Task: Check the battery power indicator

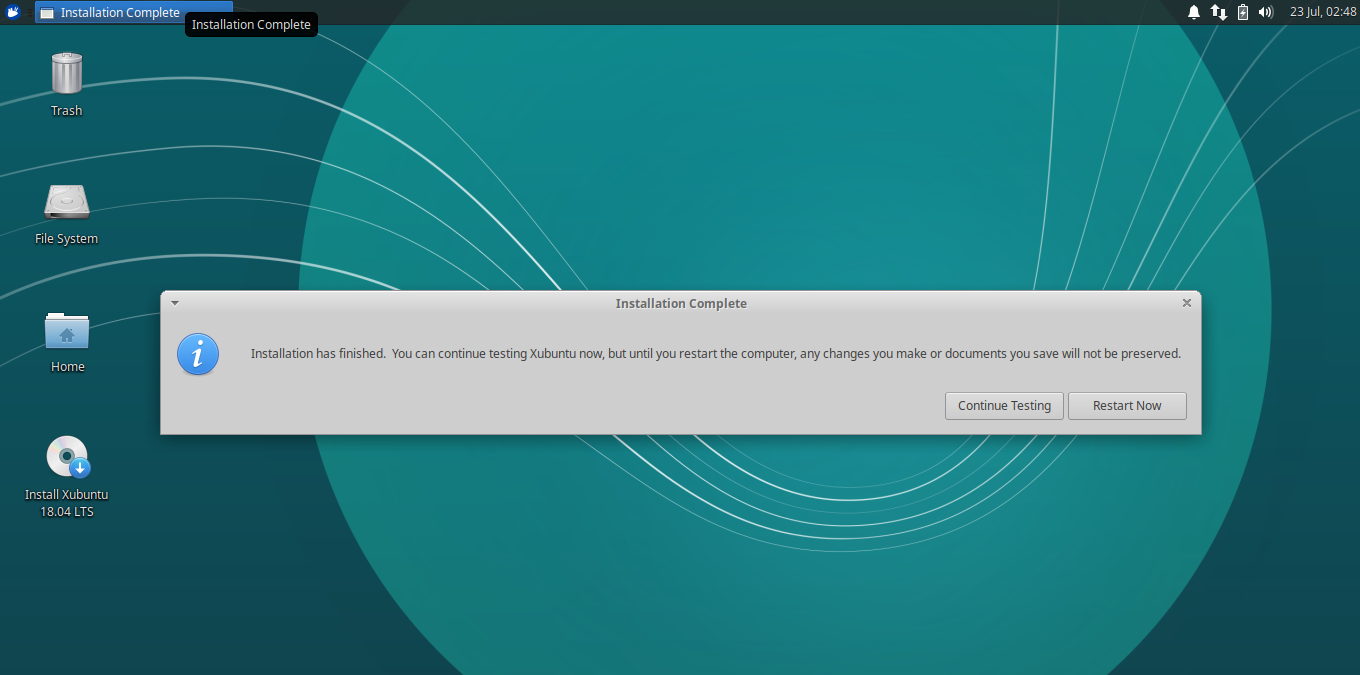Action: (x=1243, y=12)
